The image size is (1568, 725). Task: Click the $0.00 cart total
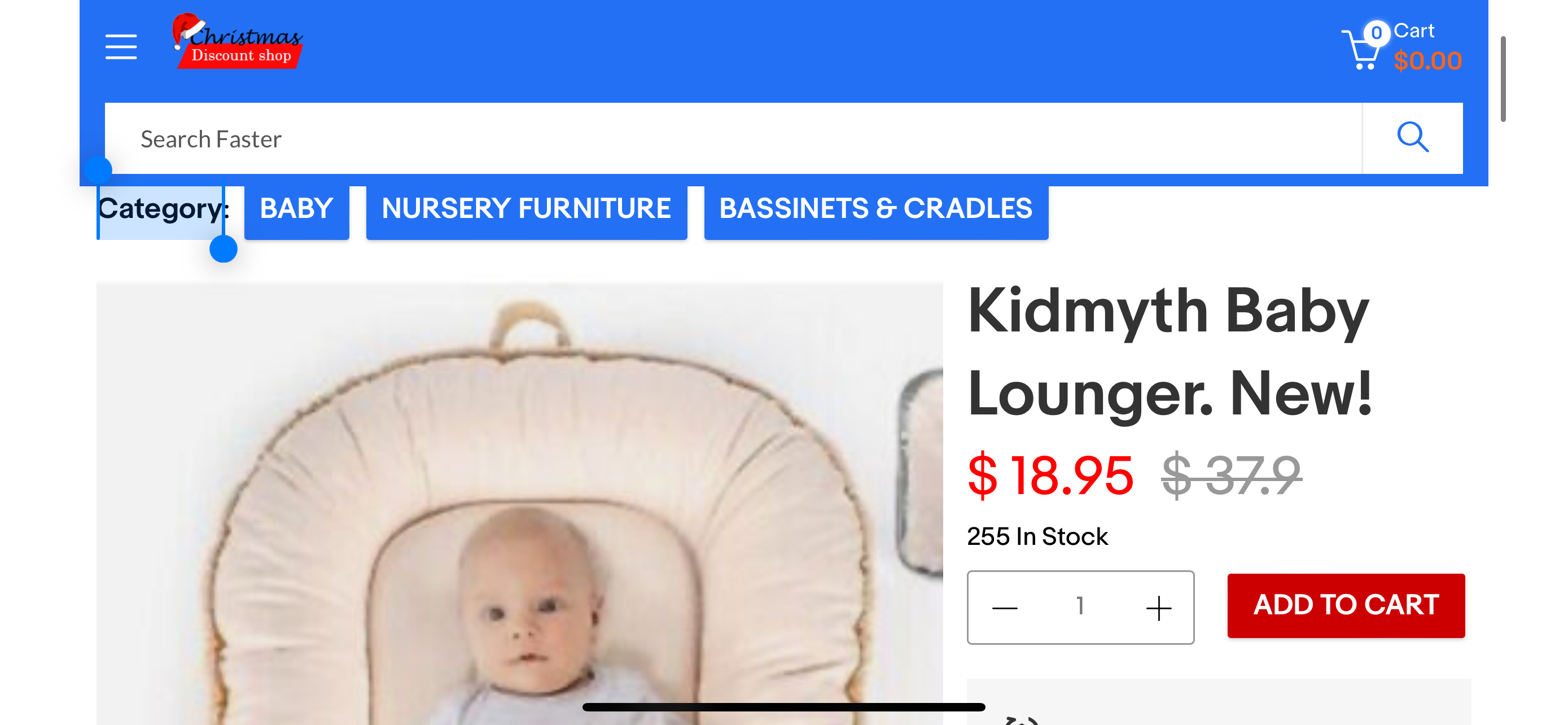pyautogui.click(x=1427, y=60)
